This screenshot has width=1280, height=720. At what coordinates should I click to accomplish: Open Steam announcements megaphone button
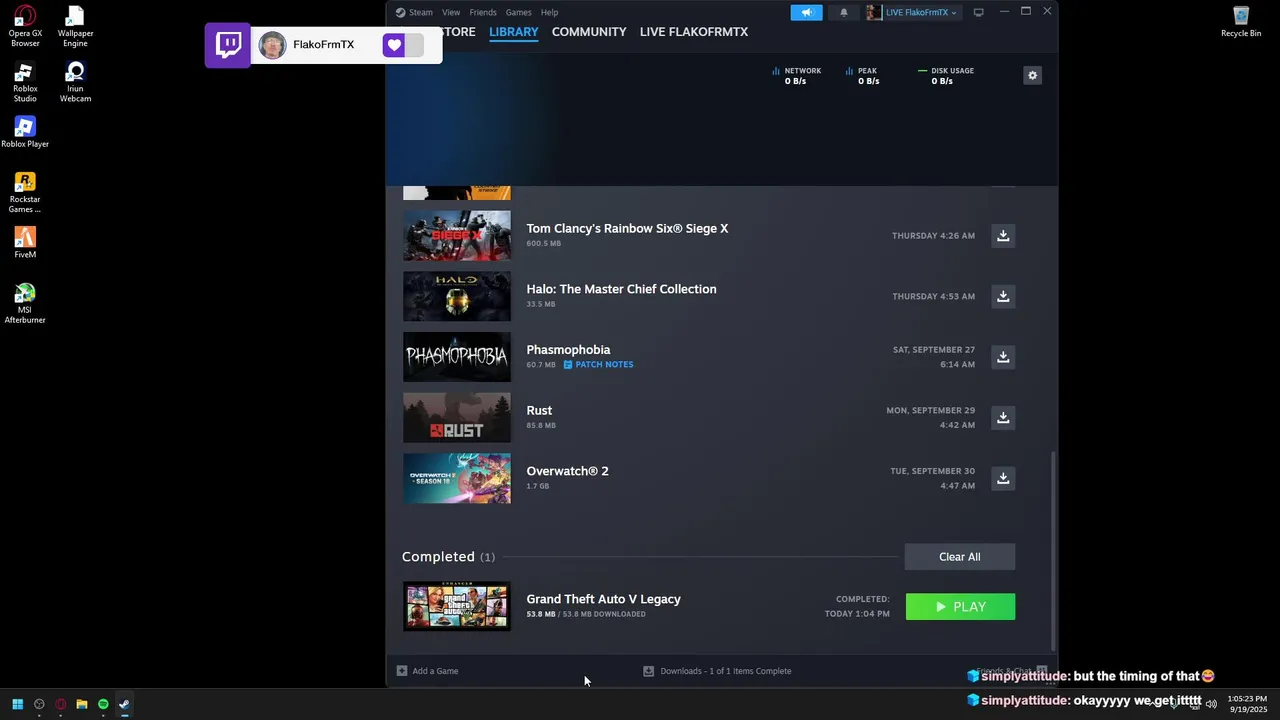pyautogui.click(x=806, y=12)
